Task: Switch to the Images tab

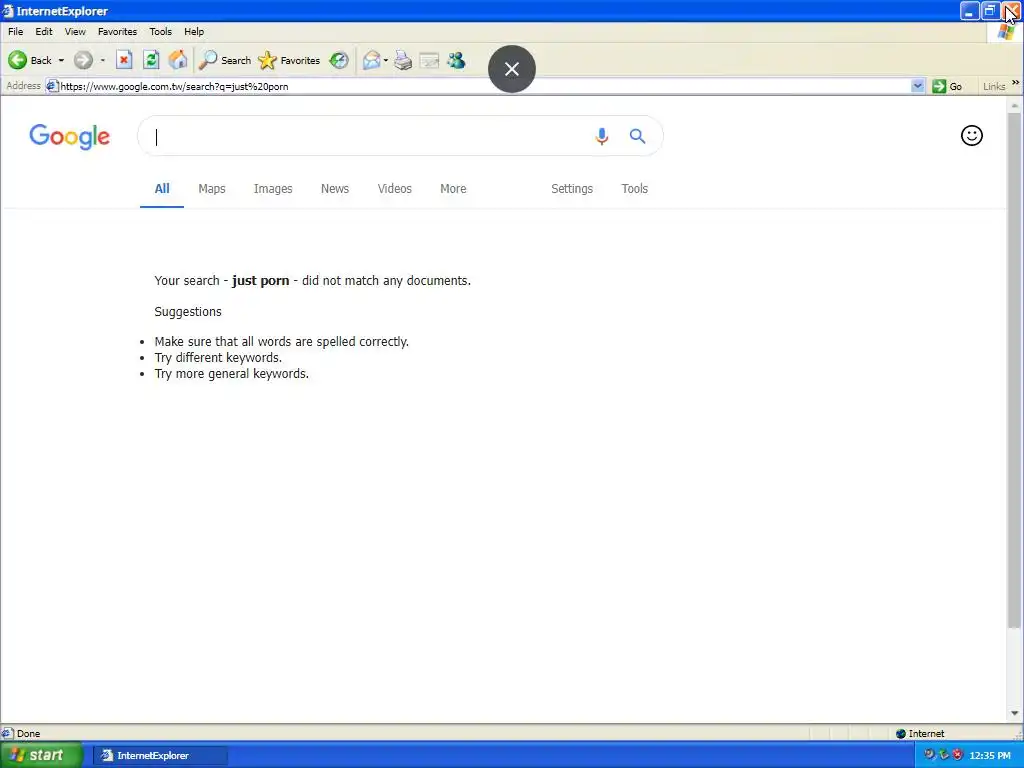Action: click(x=273, y=189)
